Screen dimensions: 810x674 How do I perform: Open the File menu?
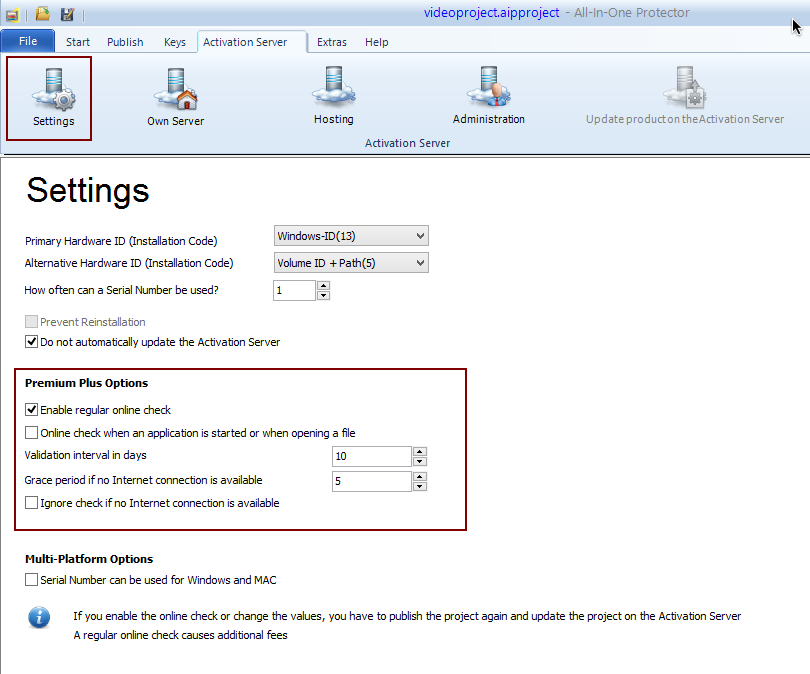[x=28, y=41]
